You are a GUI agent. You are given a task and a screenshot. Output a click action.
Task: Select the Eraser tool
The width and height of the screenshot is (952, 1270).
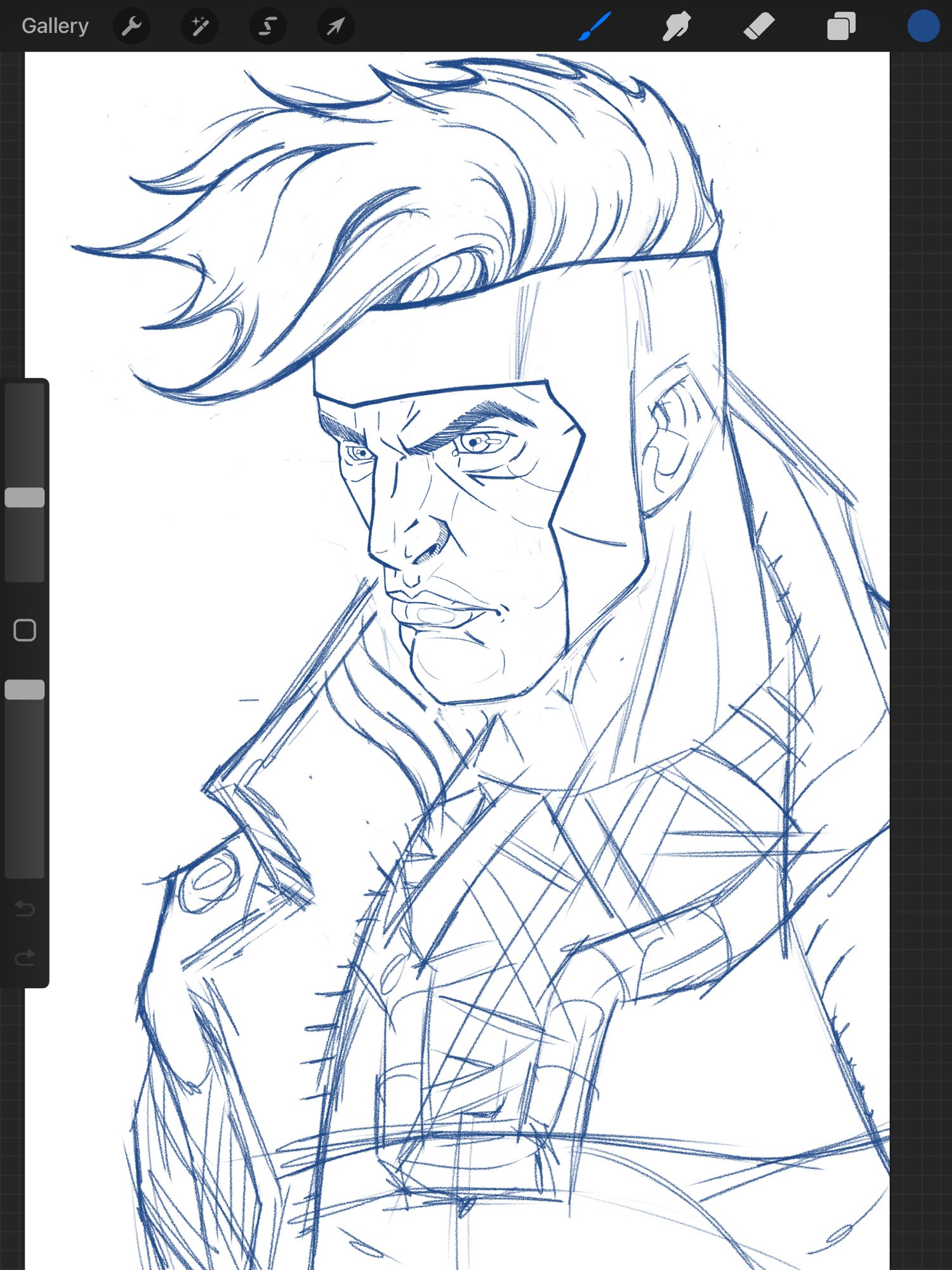click(759, 26)
